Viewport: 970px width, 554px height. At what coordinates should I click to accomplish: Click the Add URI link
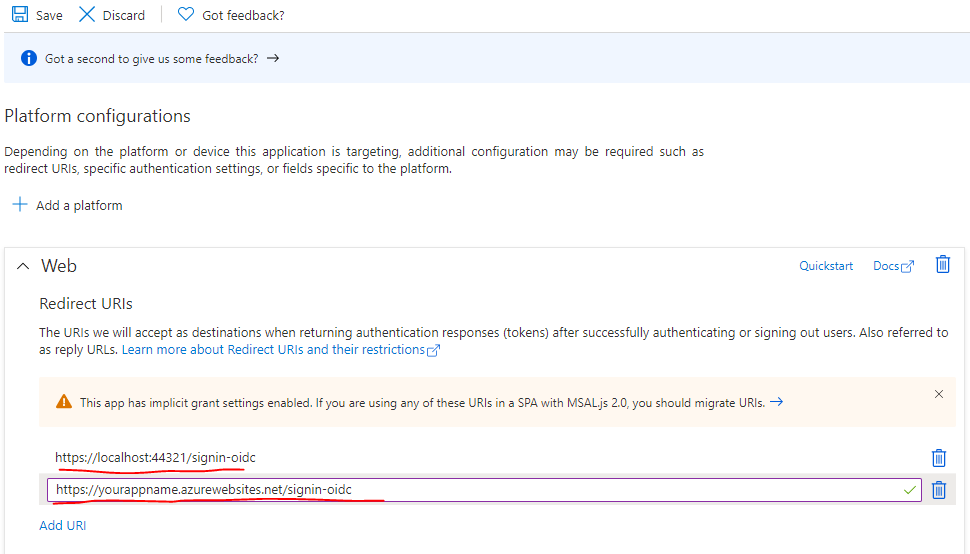click(62, 525)
